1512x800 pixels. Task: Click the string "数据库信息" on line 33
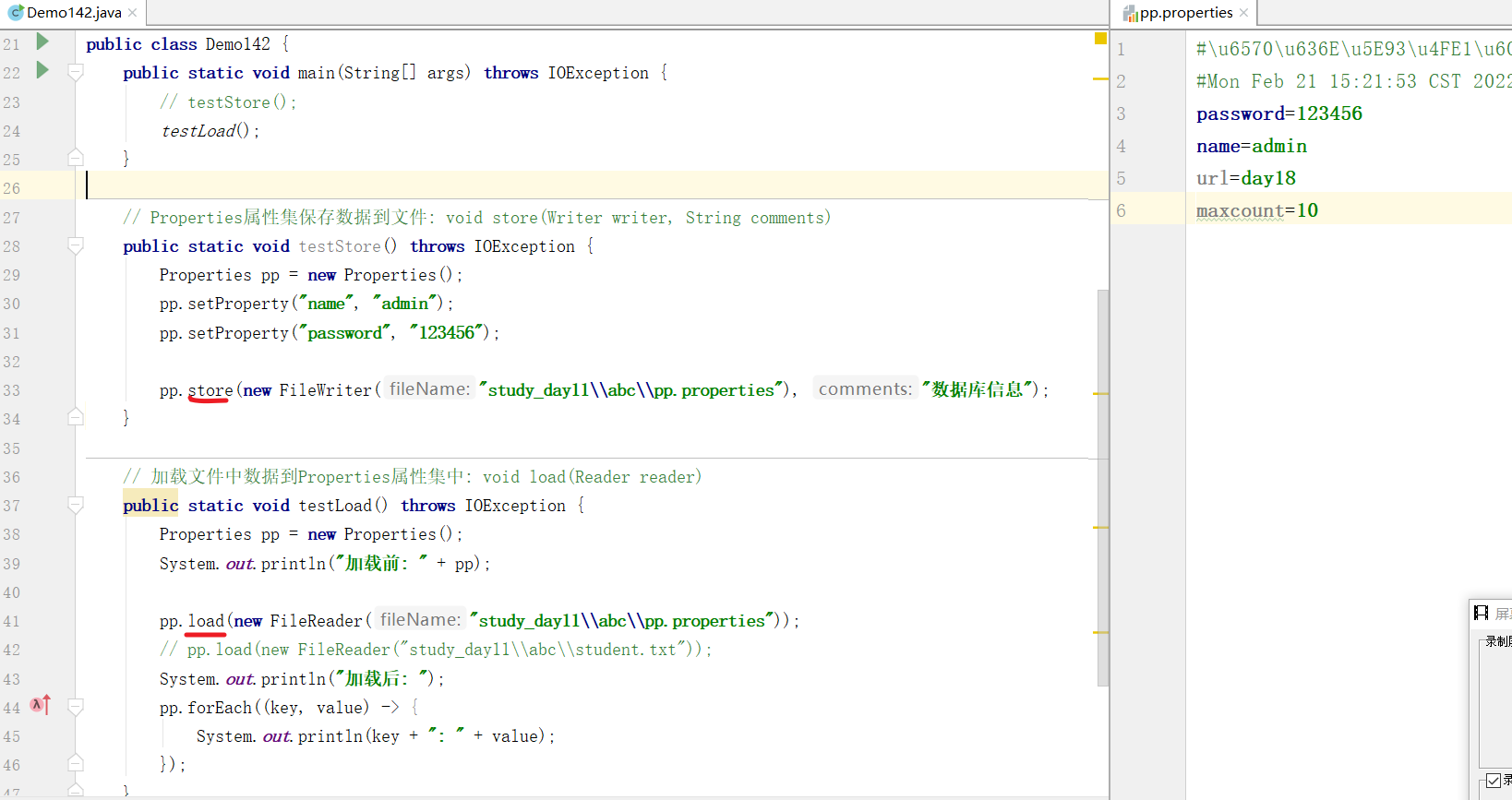(x=978, y=390)
